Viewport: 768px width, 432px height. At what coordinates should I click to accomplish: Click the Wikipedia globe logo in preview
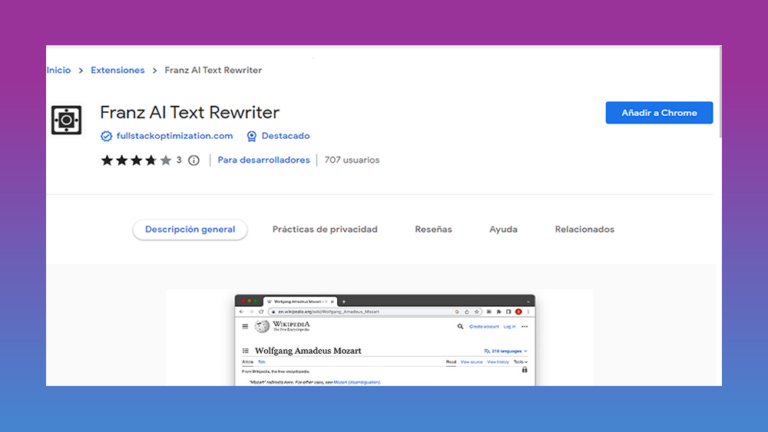(x=262, y=326)
